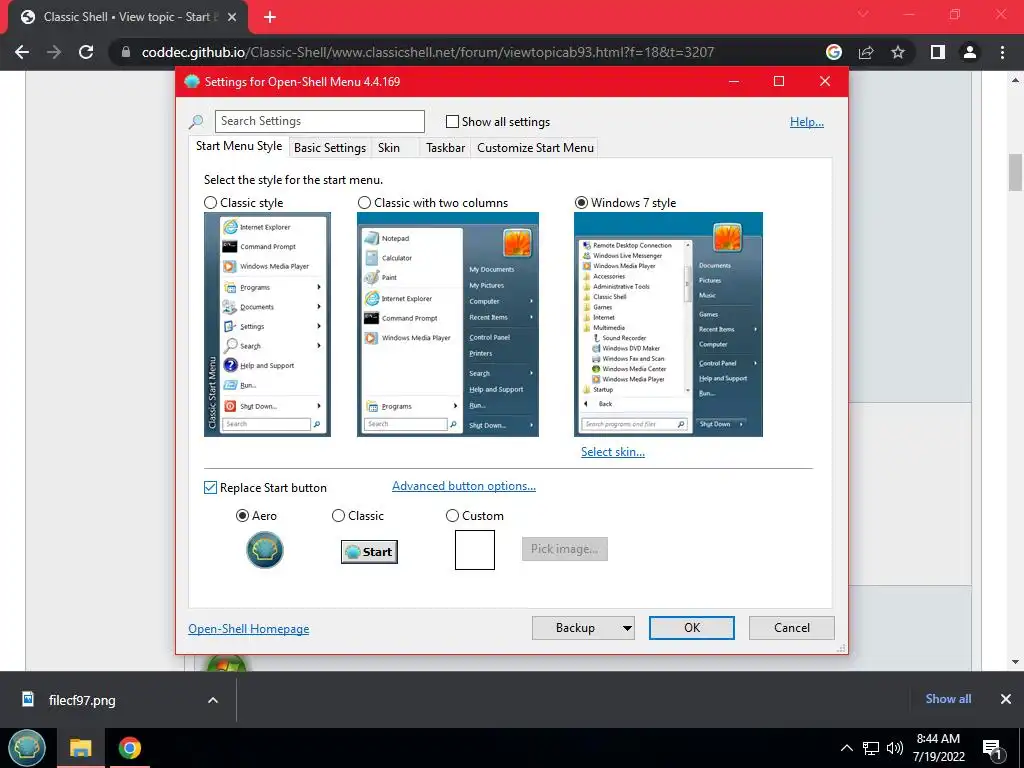Click the browser address bar URL
This screenshot has width=1024, height=768.
(428, 52)
